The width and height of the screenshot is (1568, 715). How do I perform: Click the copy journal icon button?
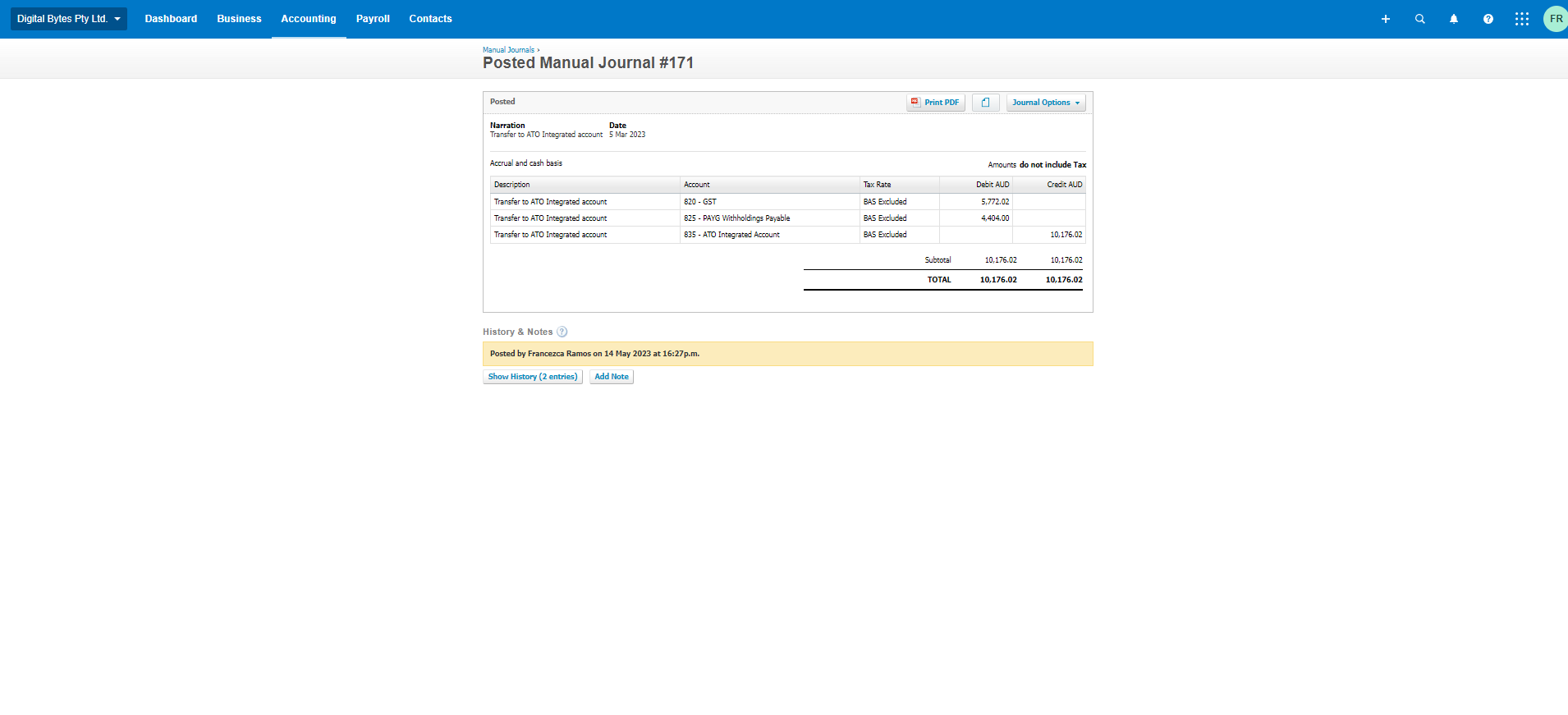(986, 103)
